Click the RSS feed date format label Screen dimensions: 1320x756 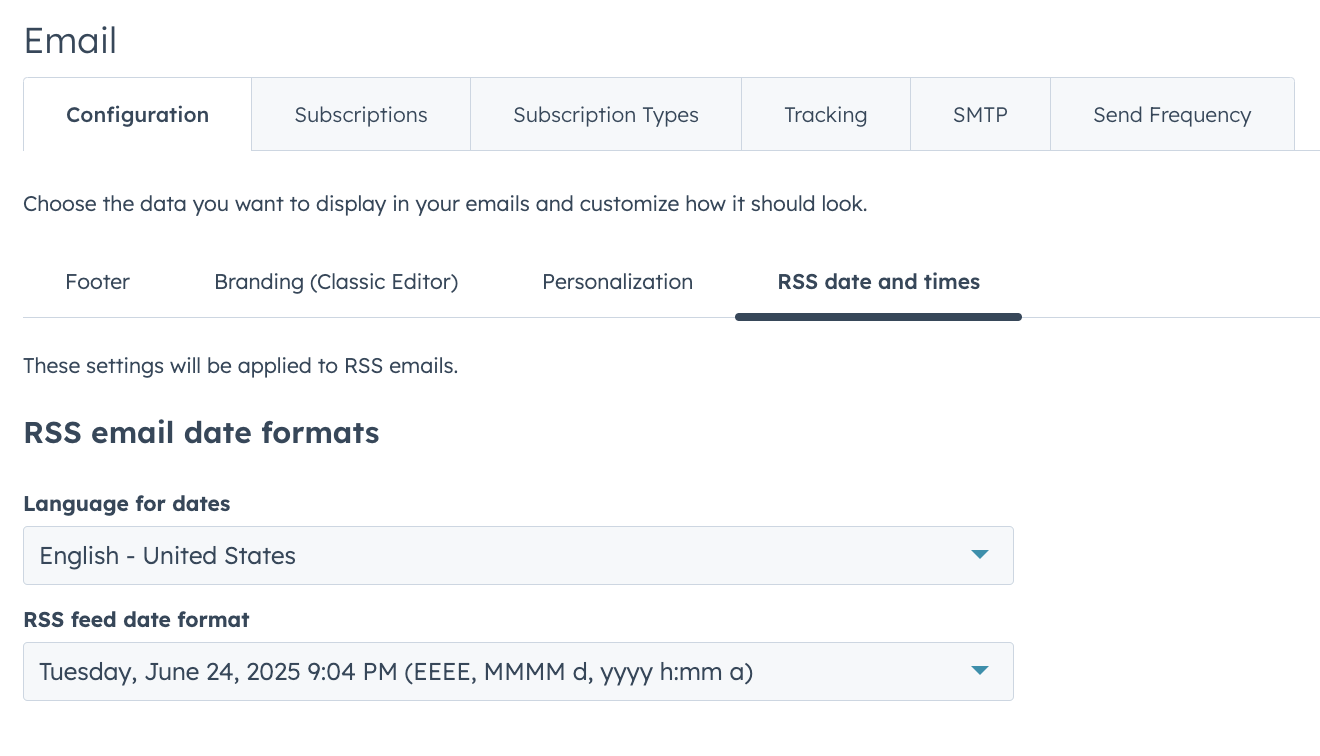tap(136, 619)
